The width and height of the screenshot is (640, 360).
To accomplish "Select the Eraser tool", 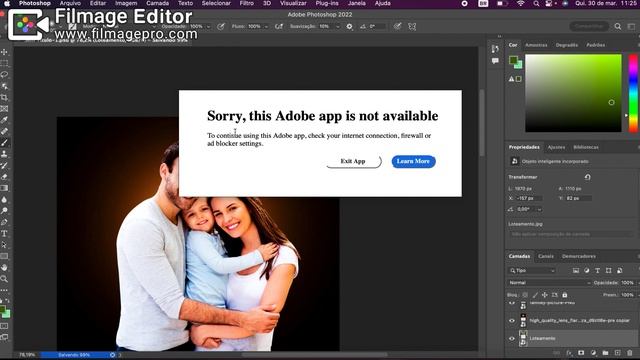I will pos(4,177).
